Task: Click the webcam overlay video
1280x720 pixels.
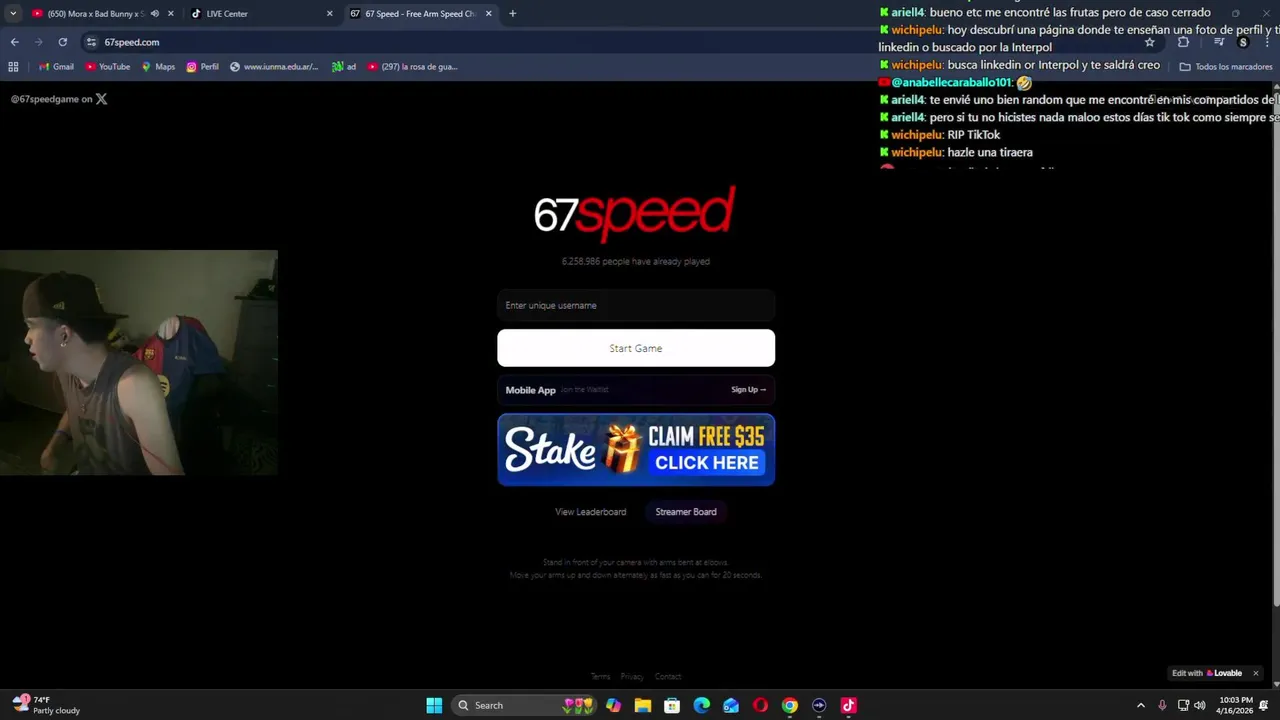Action: tap(139, 363)
